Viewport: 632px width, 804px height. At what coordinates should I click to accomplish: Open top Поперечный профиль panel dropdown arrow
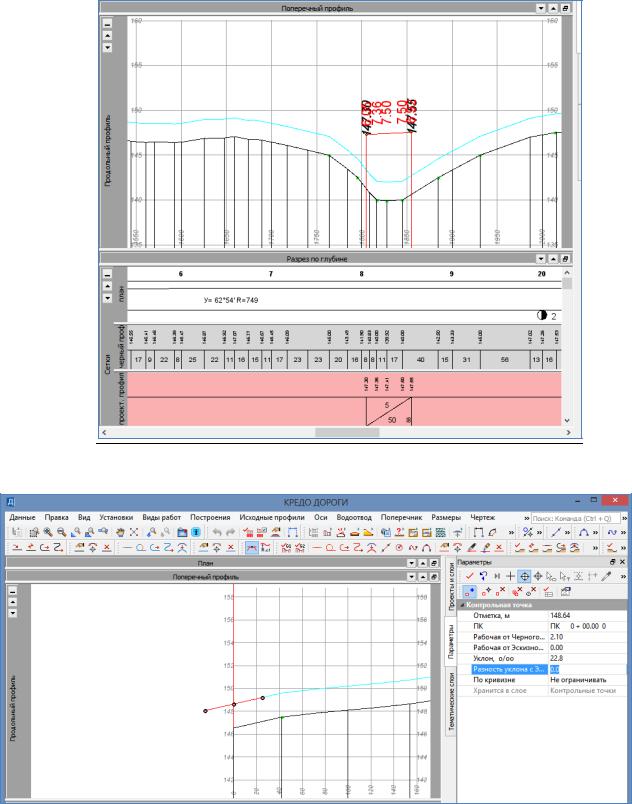pyautogui.click(x=541, y=8)
